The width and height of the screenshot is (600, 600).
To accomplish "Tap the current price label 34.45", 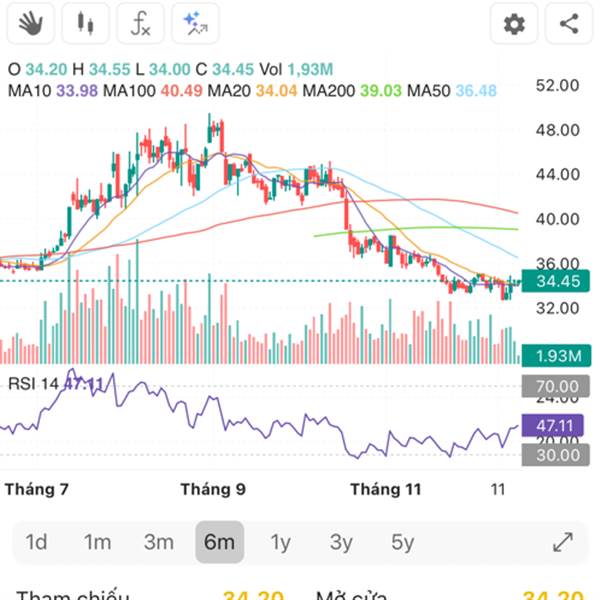I will click(558, 281).
